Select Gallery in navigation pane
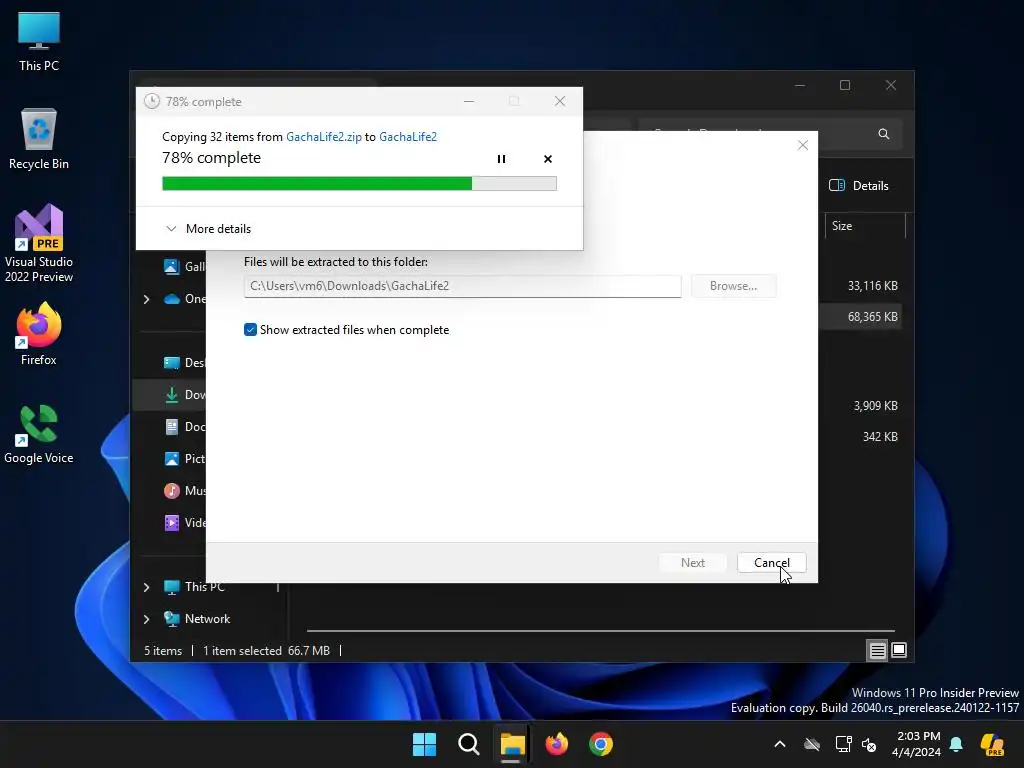Screen dimensions: 1024x768 [184, 266]
